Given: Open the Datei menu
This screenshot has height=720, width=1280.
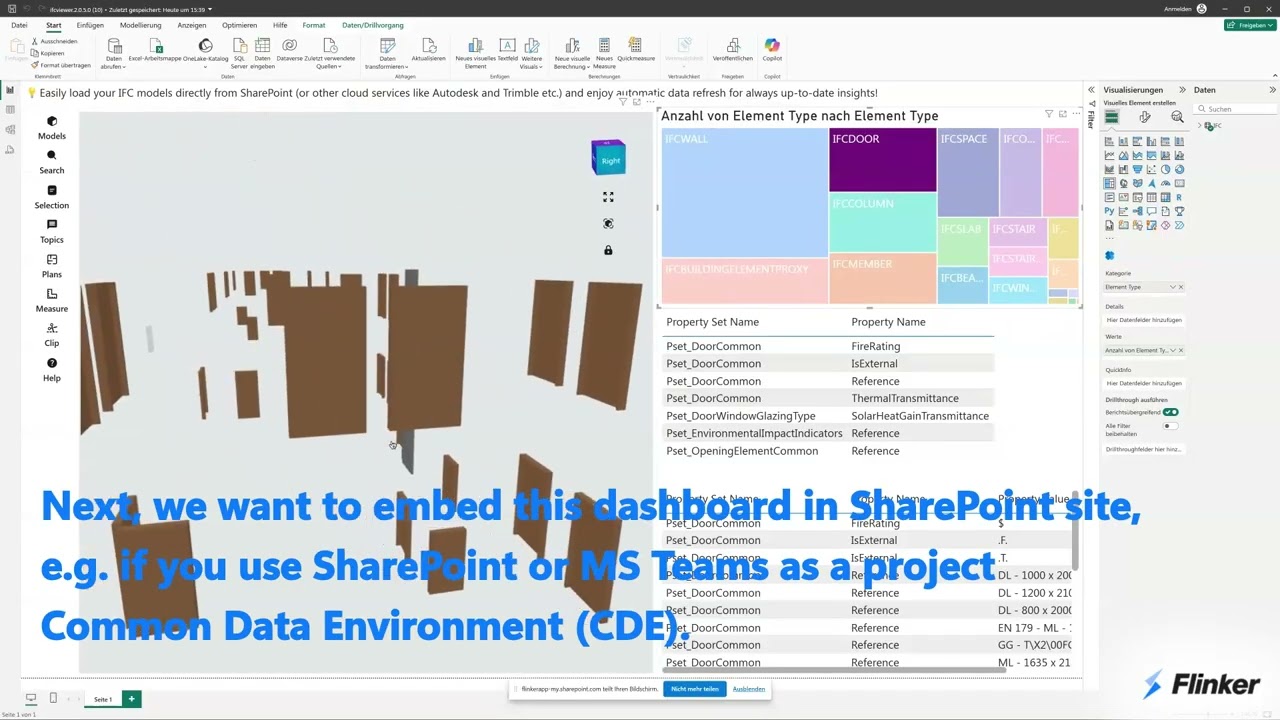Looking at the screenshot, I should [19, 25].
